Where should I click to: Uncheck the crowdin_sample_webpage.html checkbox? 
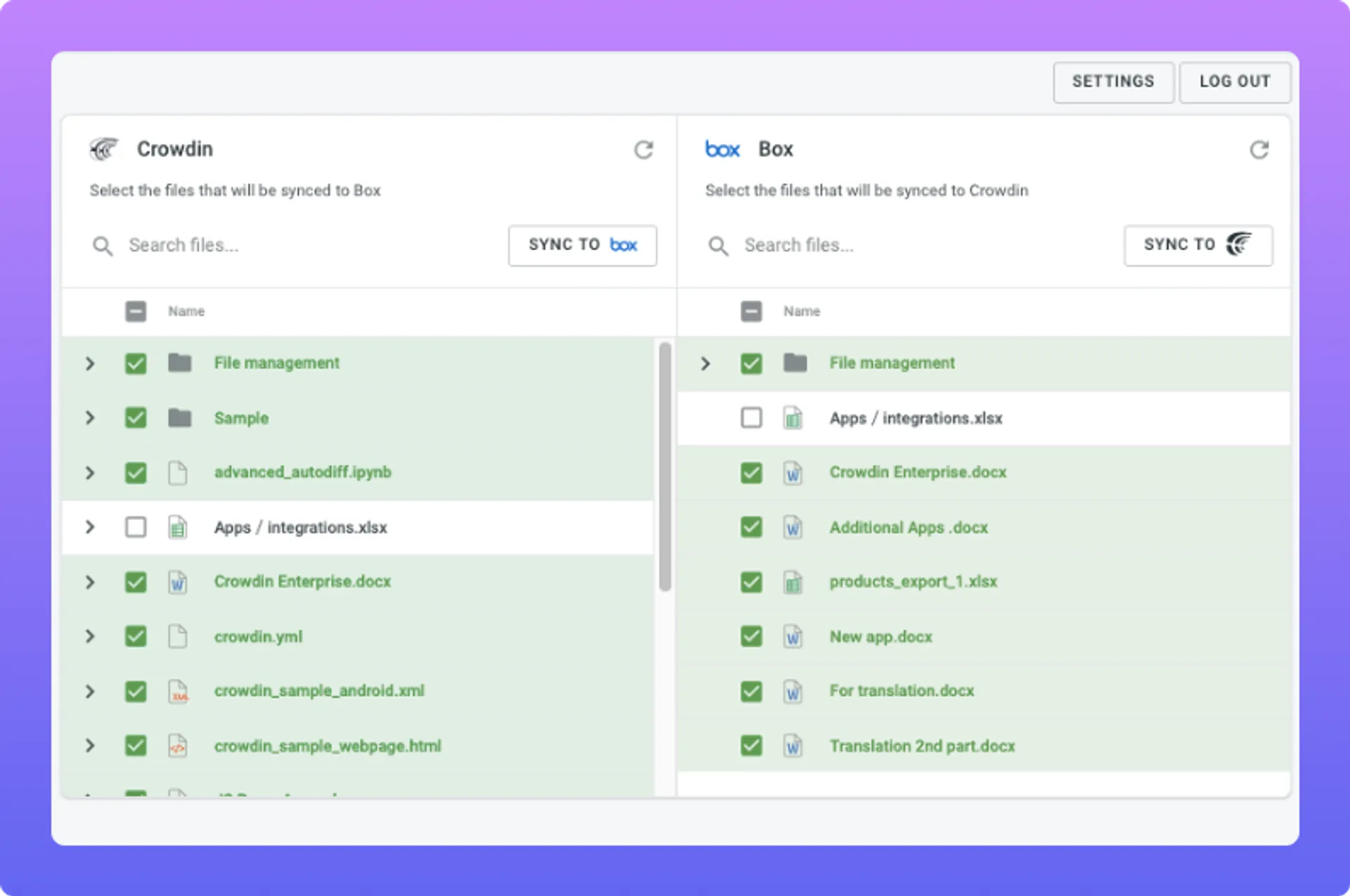tap(136, 746)
